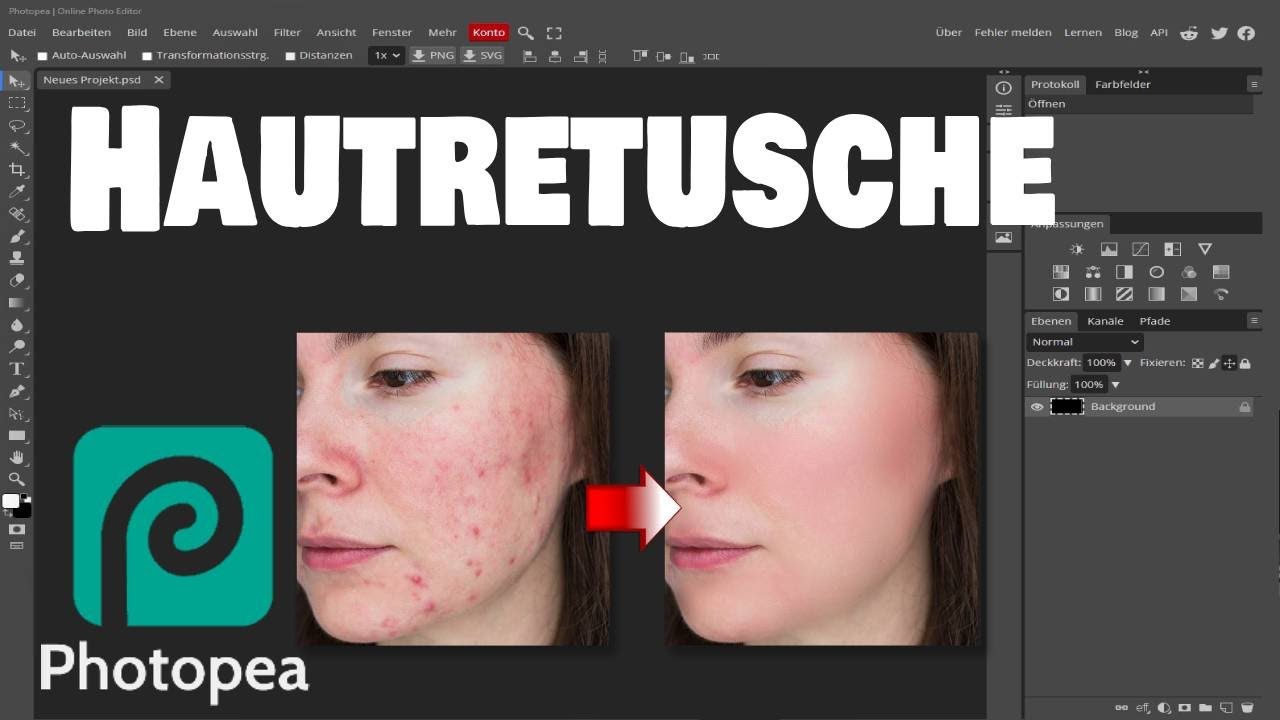The width and height of the screenshot is (1280, 720).
Task: Select the Gradient tool
Action: pos(17,303)
